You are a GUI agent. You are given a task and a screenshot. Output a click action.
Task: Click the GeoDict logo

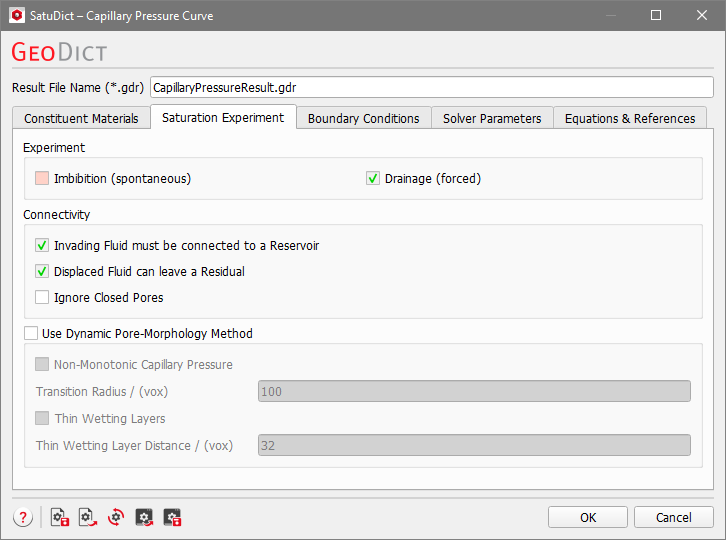click(x=59, y=51)
